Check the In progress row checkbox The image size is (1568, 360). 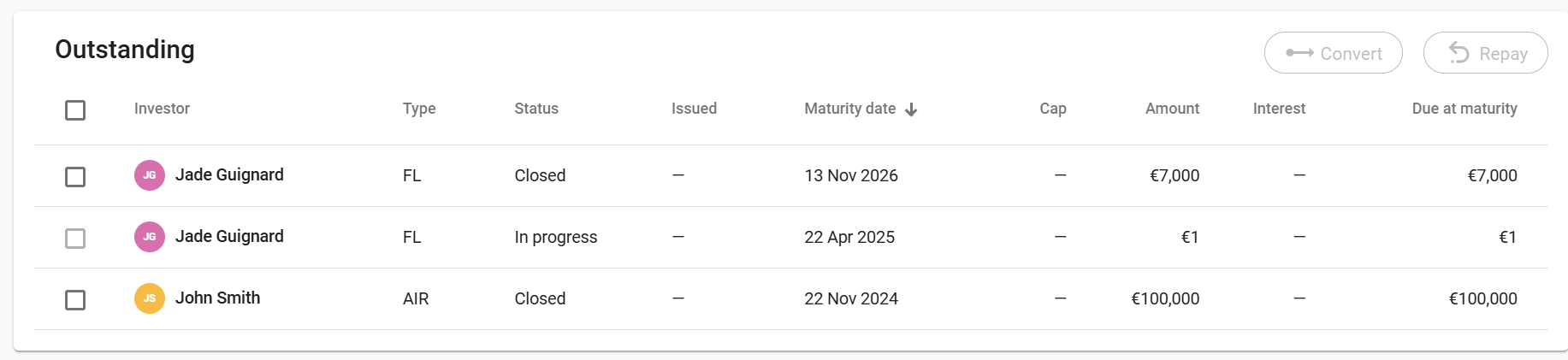click(x=75, y=239)
